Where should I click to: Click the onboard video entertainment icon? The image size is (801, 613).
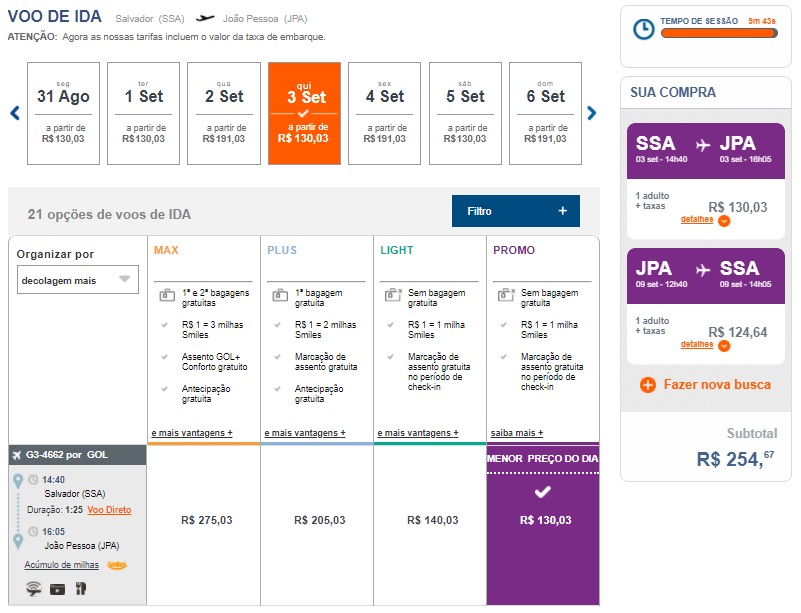click(58, 588)
